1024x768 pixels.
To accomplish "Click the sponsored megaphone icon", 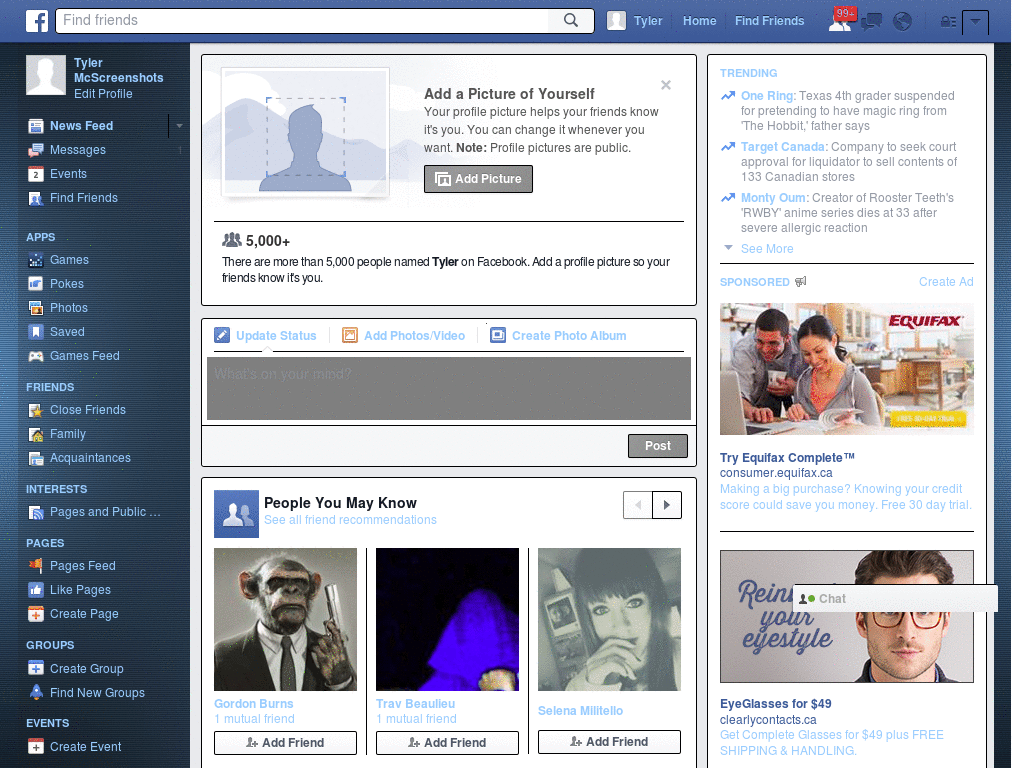I will point(801,281).
